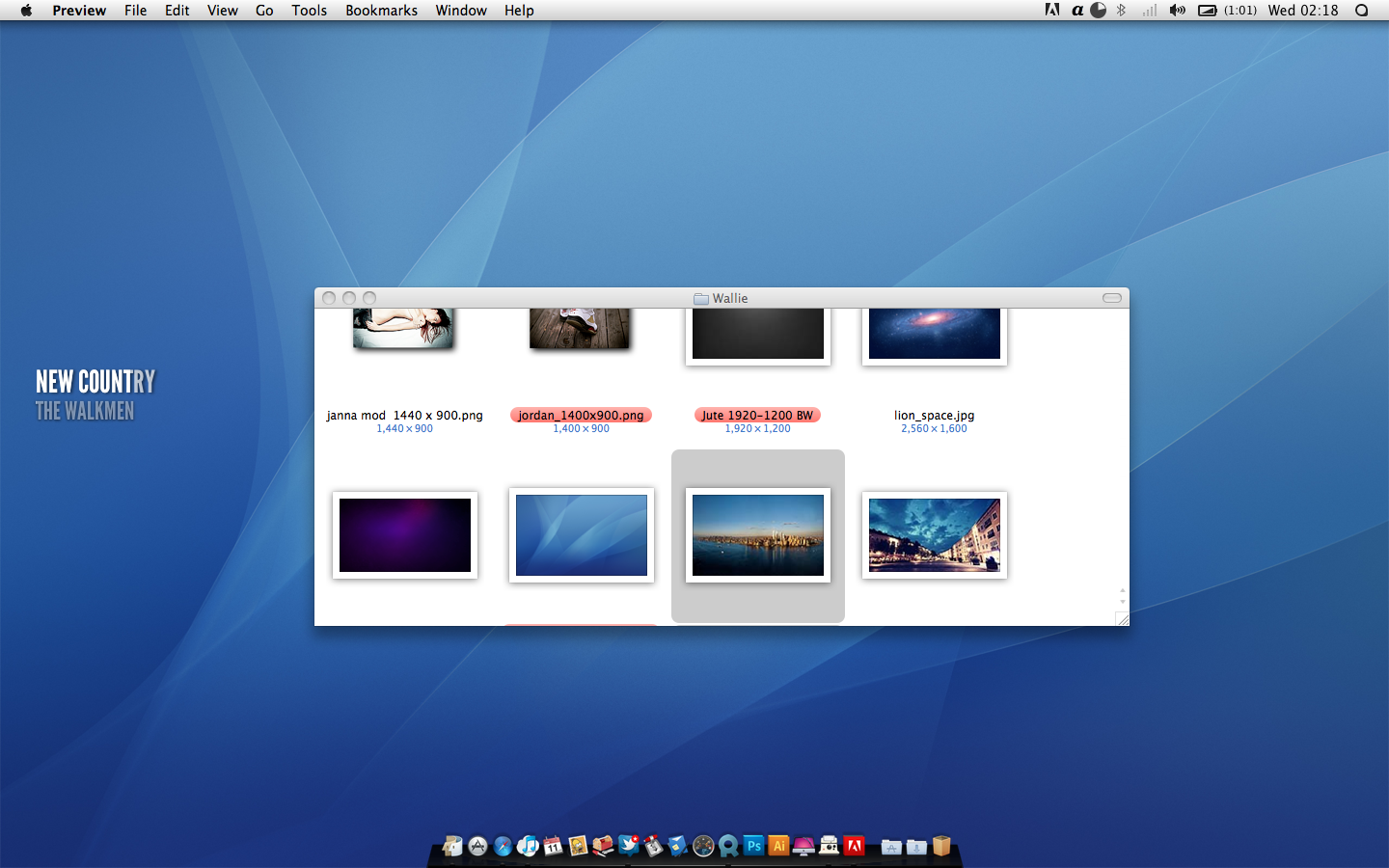Viewport: 1389px width, 868px height.
Task: Open the View menu
Action: (223, 10)
